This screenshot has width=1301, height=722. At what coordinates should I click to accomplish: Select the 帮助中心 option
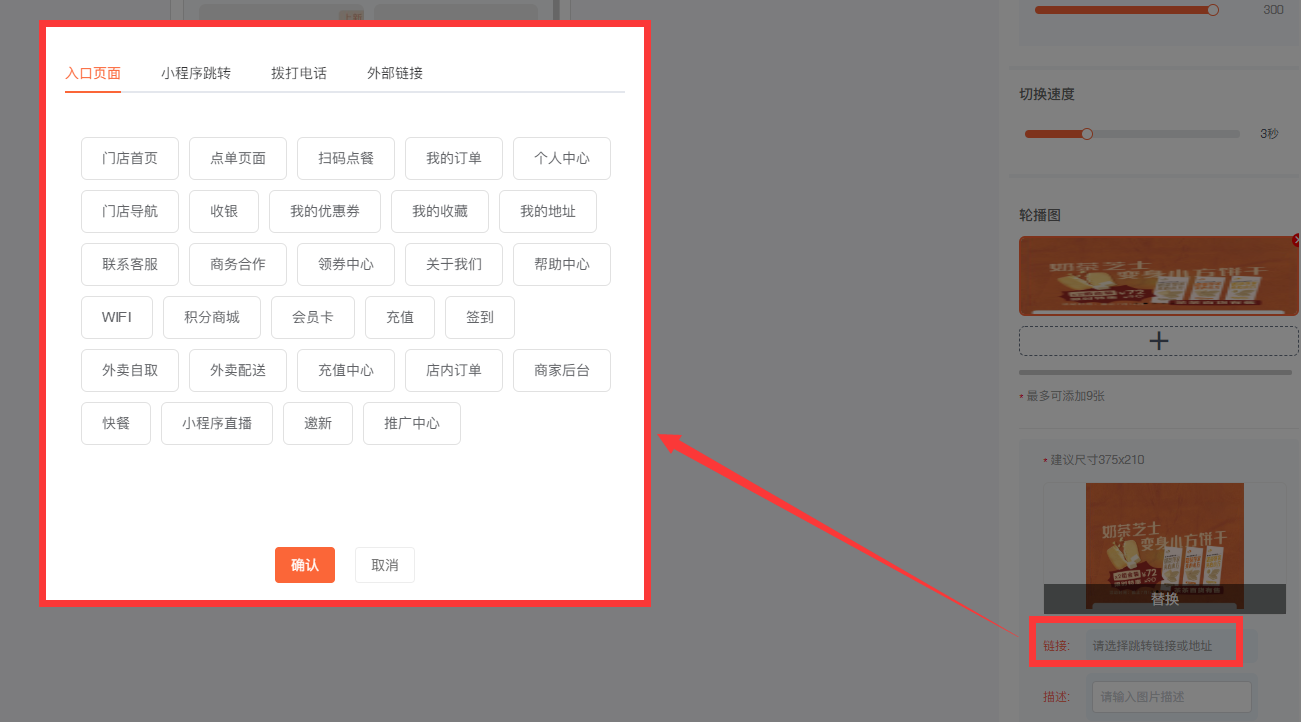tap(562, 264)
